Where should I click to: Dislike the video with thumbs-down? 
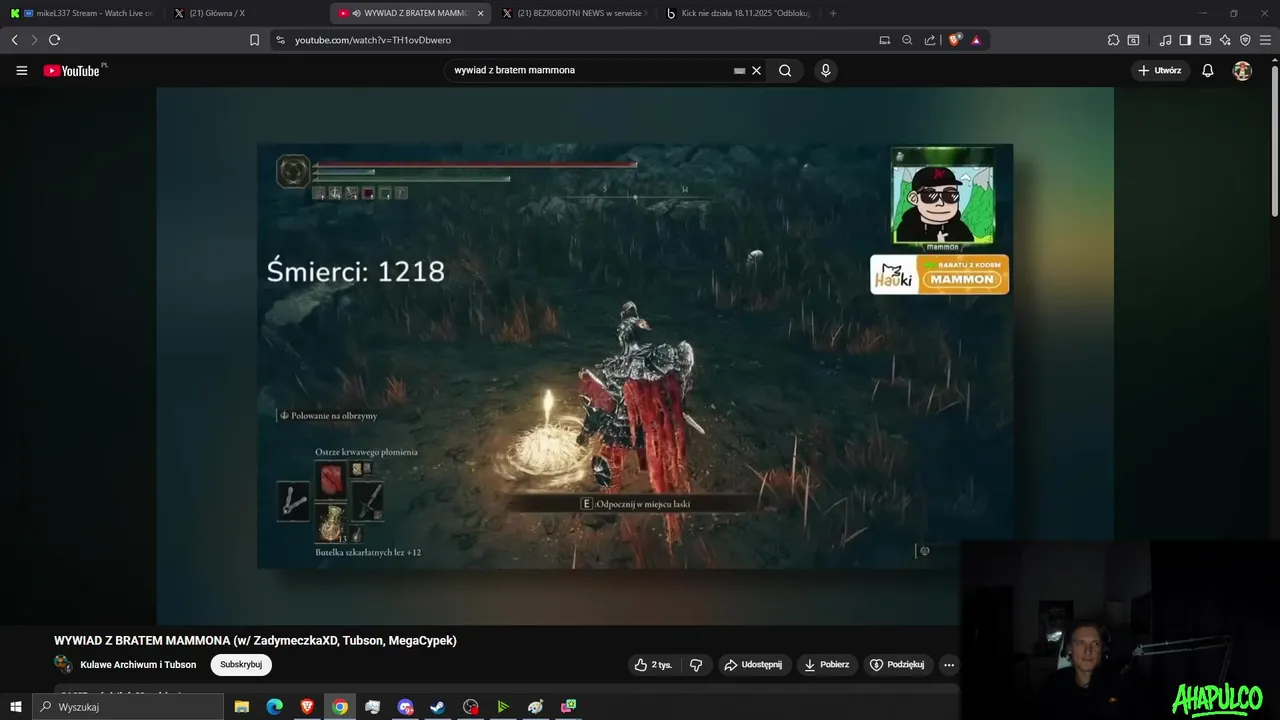pyautogui.click(x=696, y=664)
